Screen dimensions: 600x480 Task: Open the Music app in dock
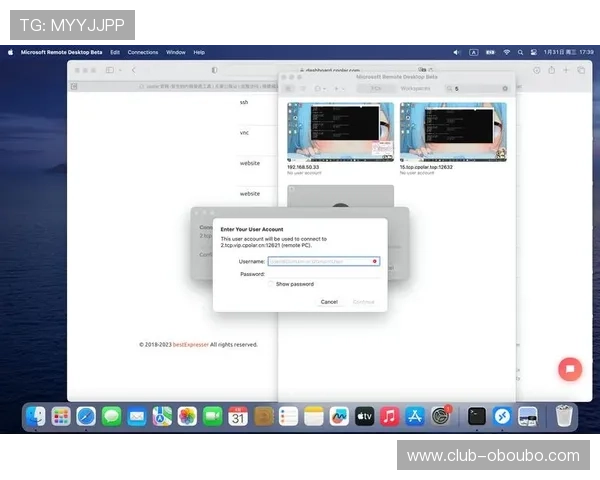pyautogui.click(x=389, y=416)
